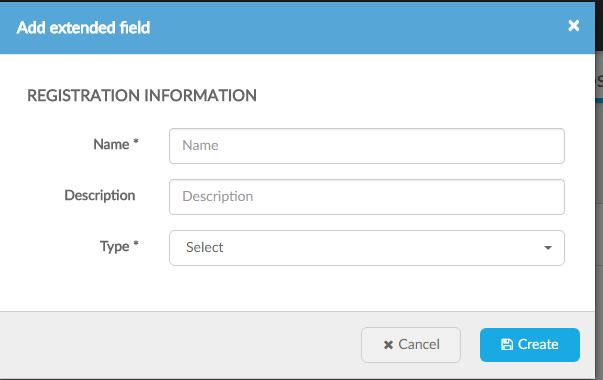Screen dimensions: 603x380
Task: Open the Type Select dropdown
Action: 367,248
